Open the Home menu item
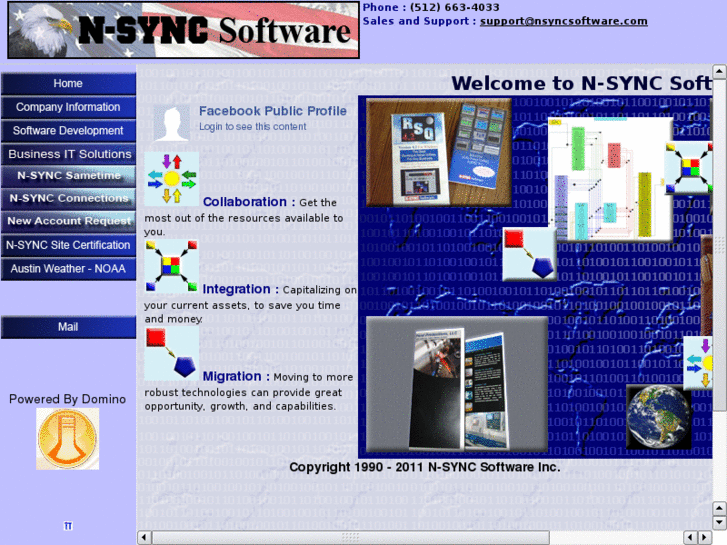This screenshot has height=545, width=727. (68, 83)
